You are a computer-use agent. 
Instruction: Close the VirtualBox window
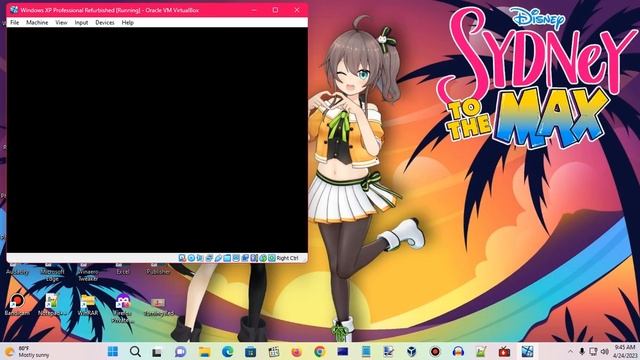297,10
